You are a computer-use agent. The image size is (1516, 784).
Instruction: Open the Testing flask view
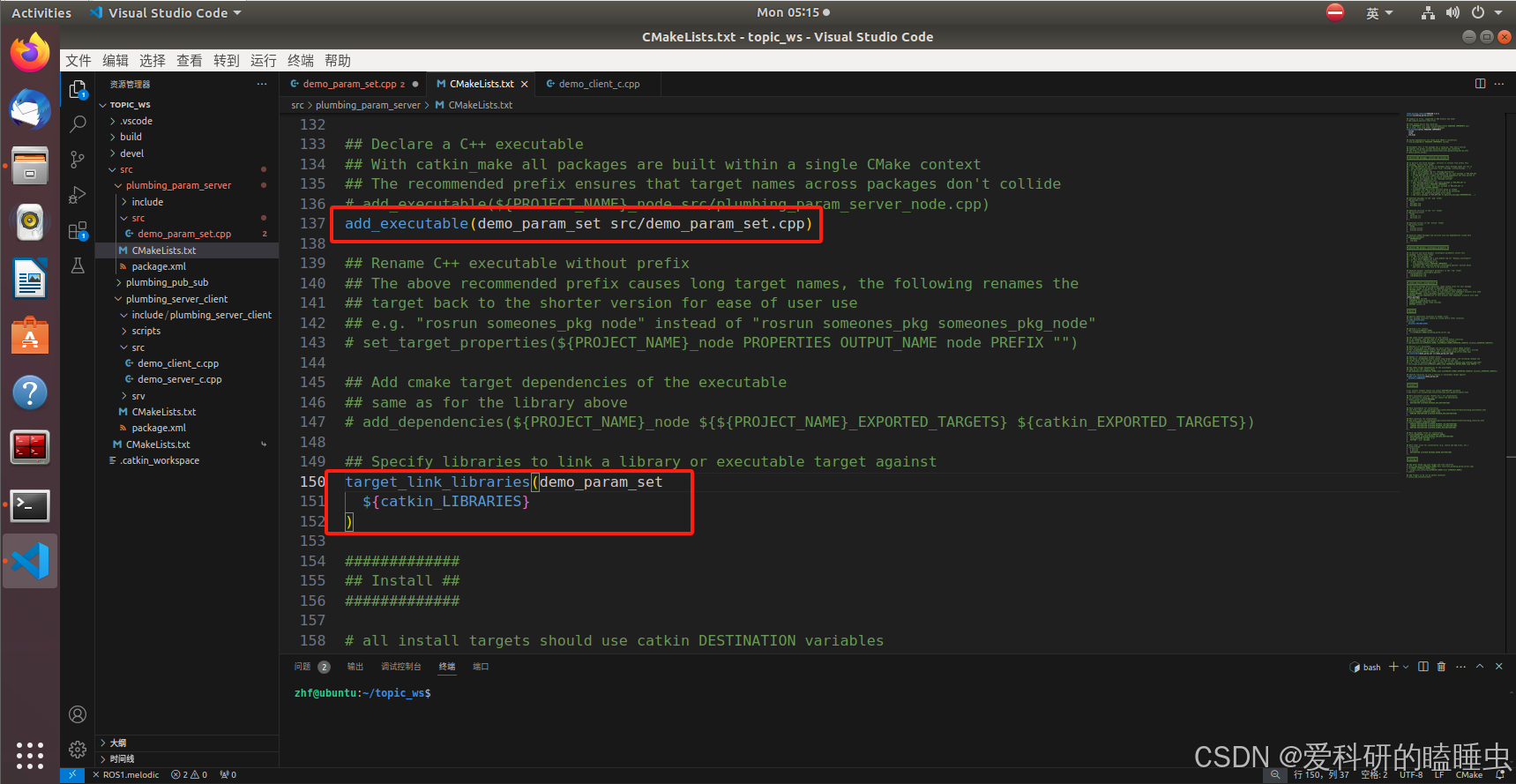[x=78, y=265]
